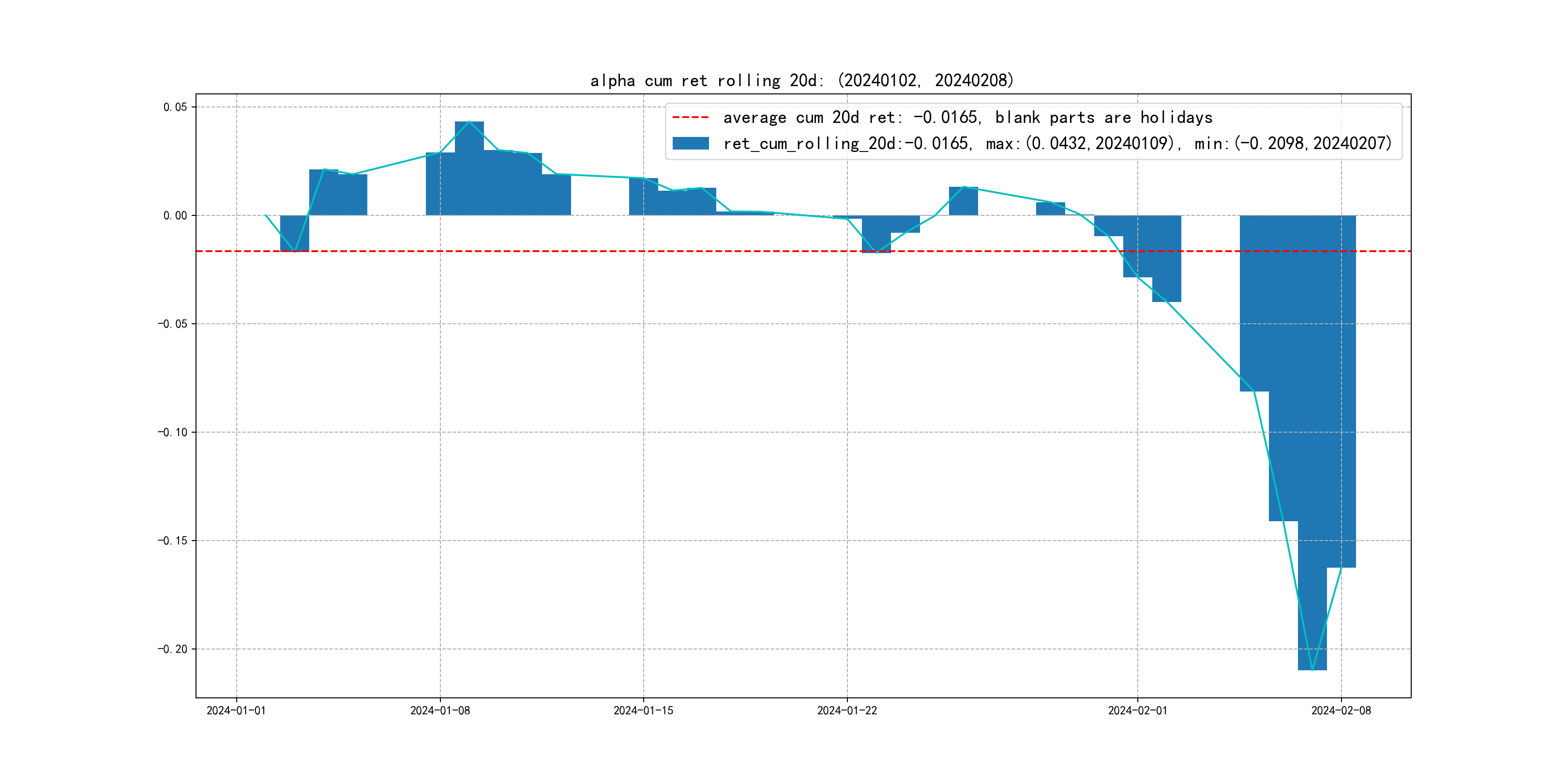The image size is (1568, 784).
Task: Click the 2024-01-22 x-axis tick label
Action: pos(847,710)
